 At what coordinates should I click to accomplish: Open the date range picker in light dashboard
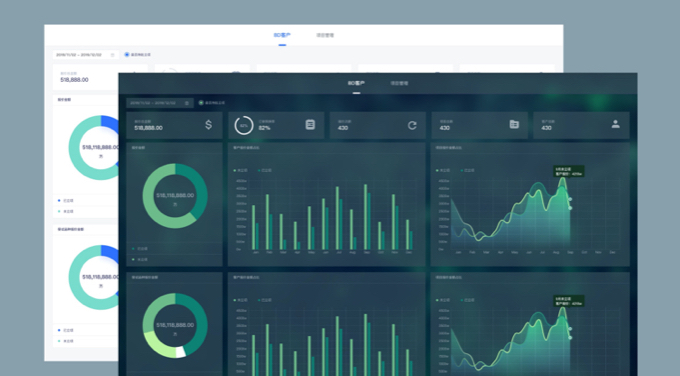[86, 55]
